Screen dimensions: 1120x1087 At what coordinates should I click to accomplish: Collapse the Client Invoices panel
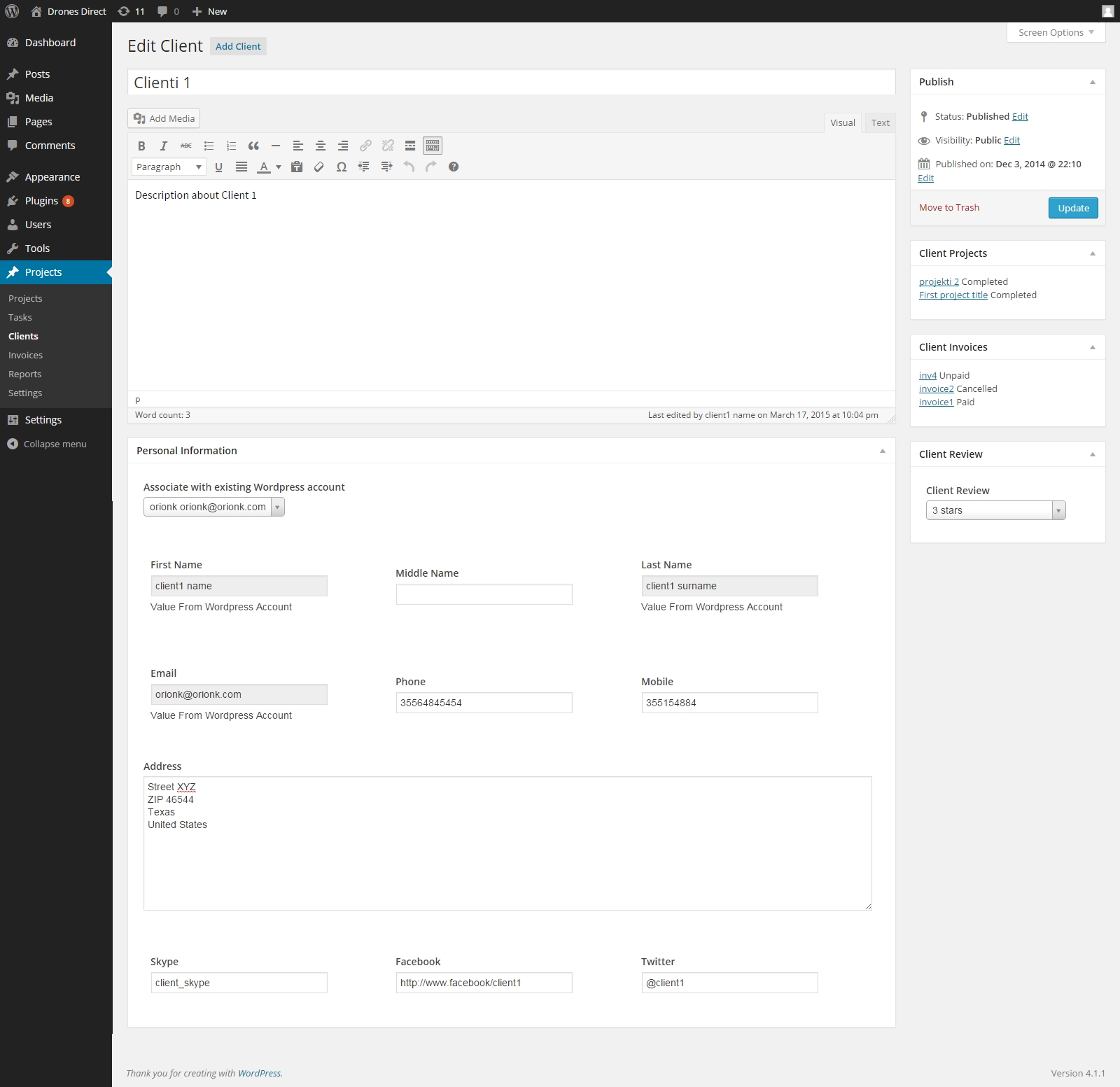1093,347
